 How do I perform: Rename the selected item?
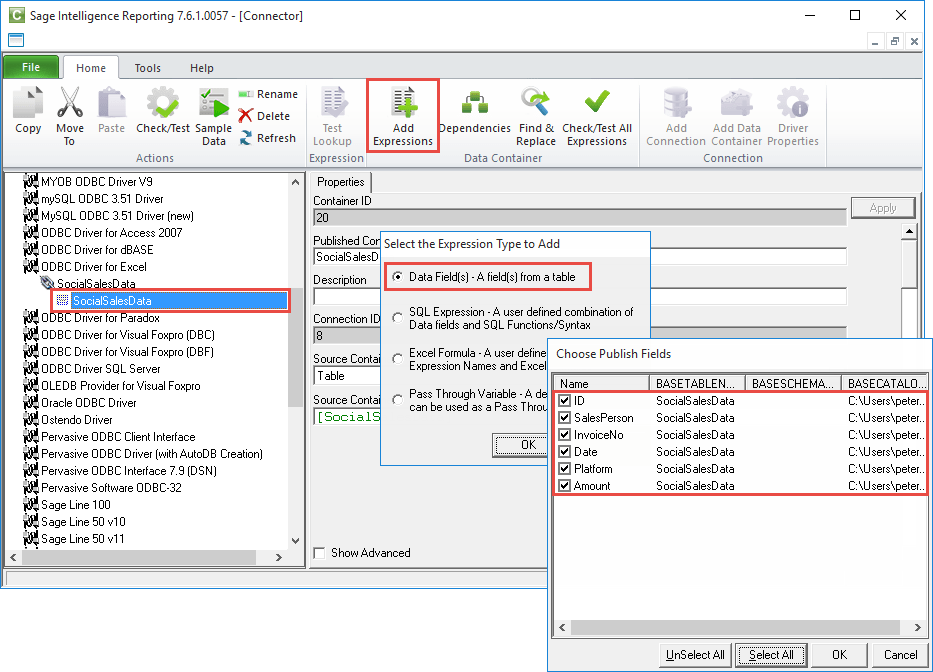coord(268,94)
